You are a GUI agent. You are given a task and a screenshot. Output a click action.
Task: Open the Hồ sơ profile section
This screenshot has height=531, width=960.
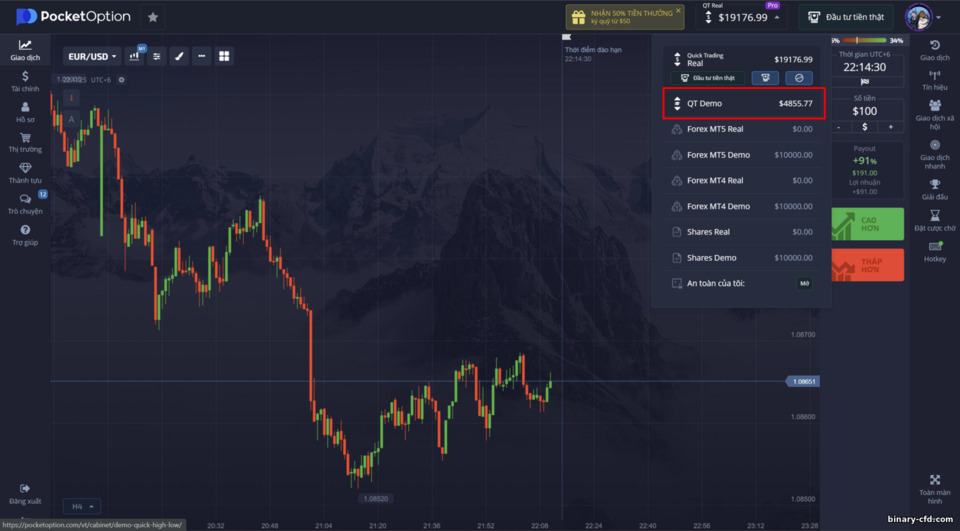(24, 112)
